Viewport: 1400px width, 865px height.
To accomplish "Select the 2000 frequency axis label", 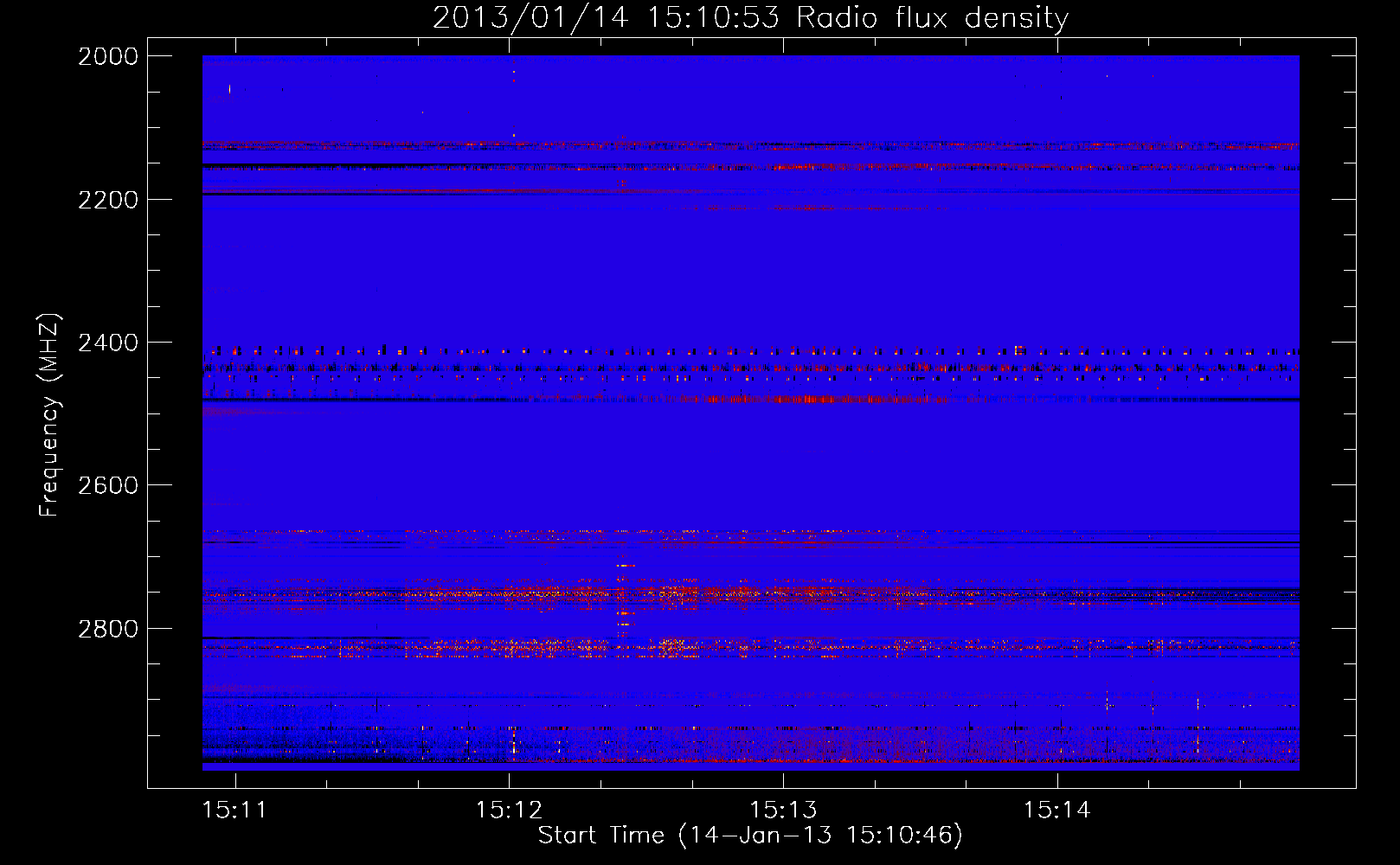I will click(x=108, y=56).
